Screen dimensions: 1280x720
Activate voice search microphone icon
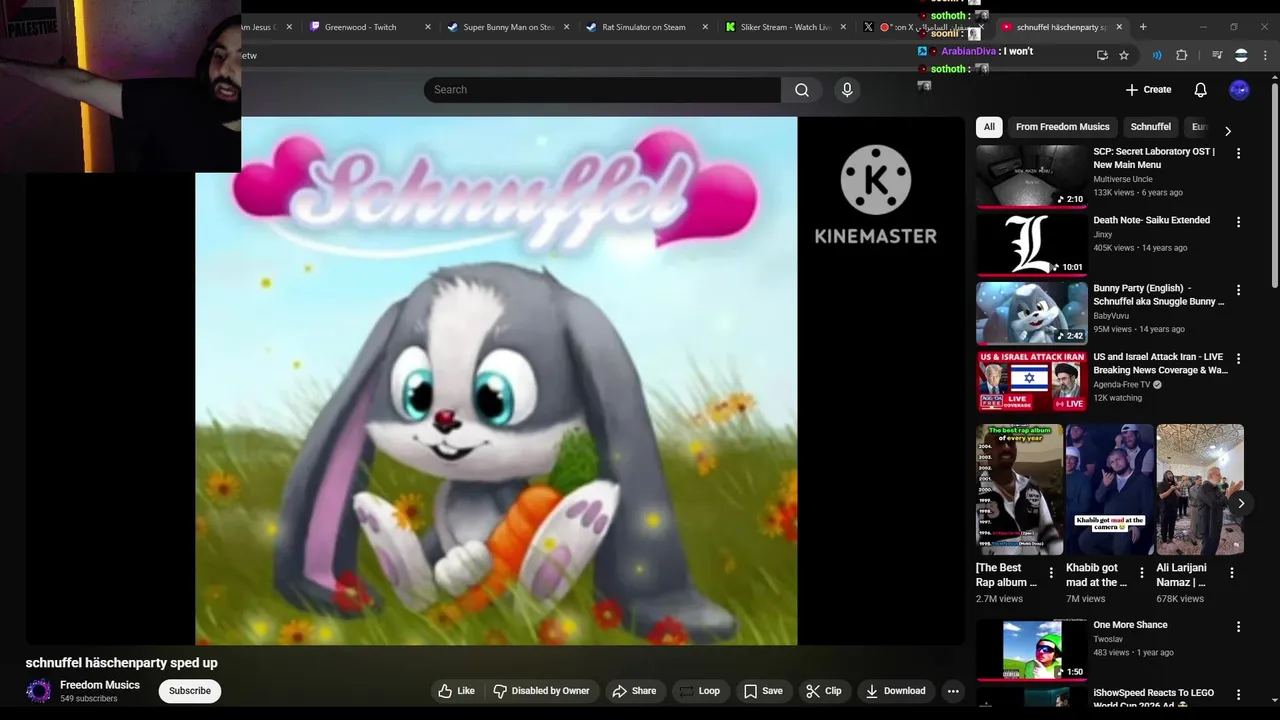pyautogui.click(x=847, y=90)
